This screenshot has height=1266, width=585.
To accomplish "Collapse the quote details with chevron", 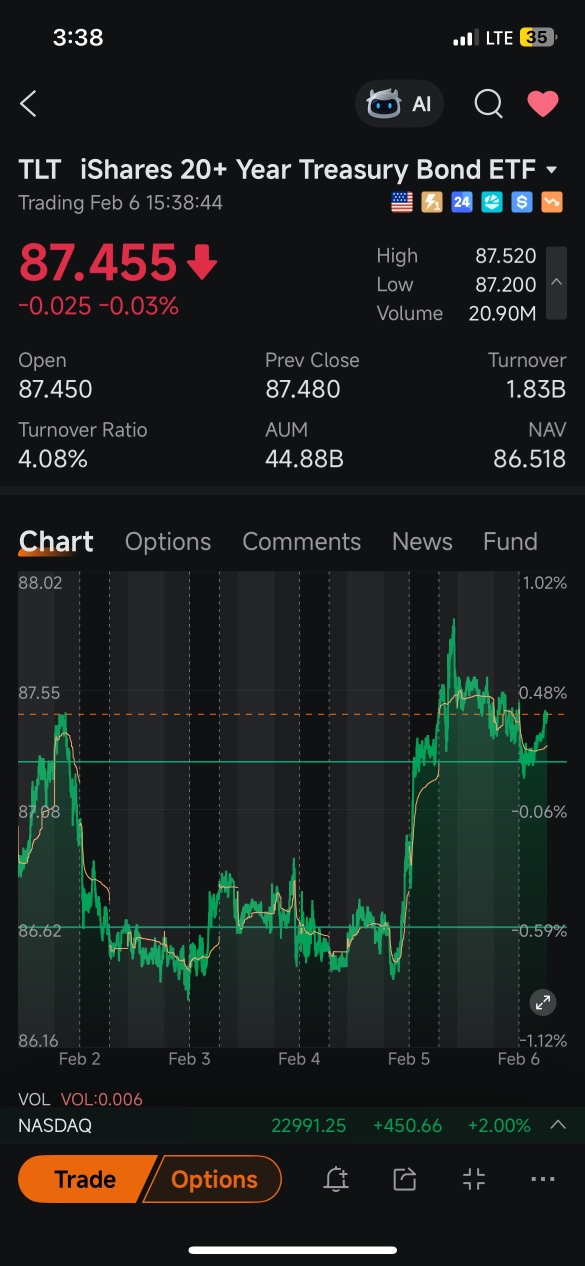I will pos(556,284).
